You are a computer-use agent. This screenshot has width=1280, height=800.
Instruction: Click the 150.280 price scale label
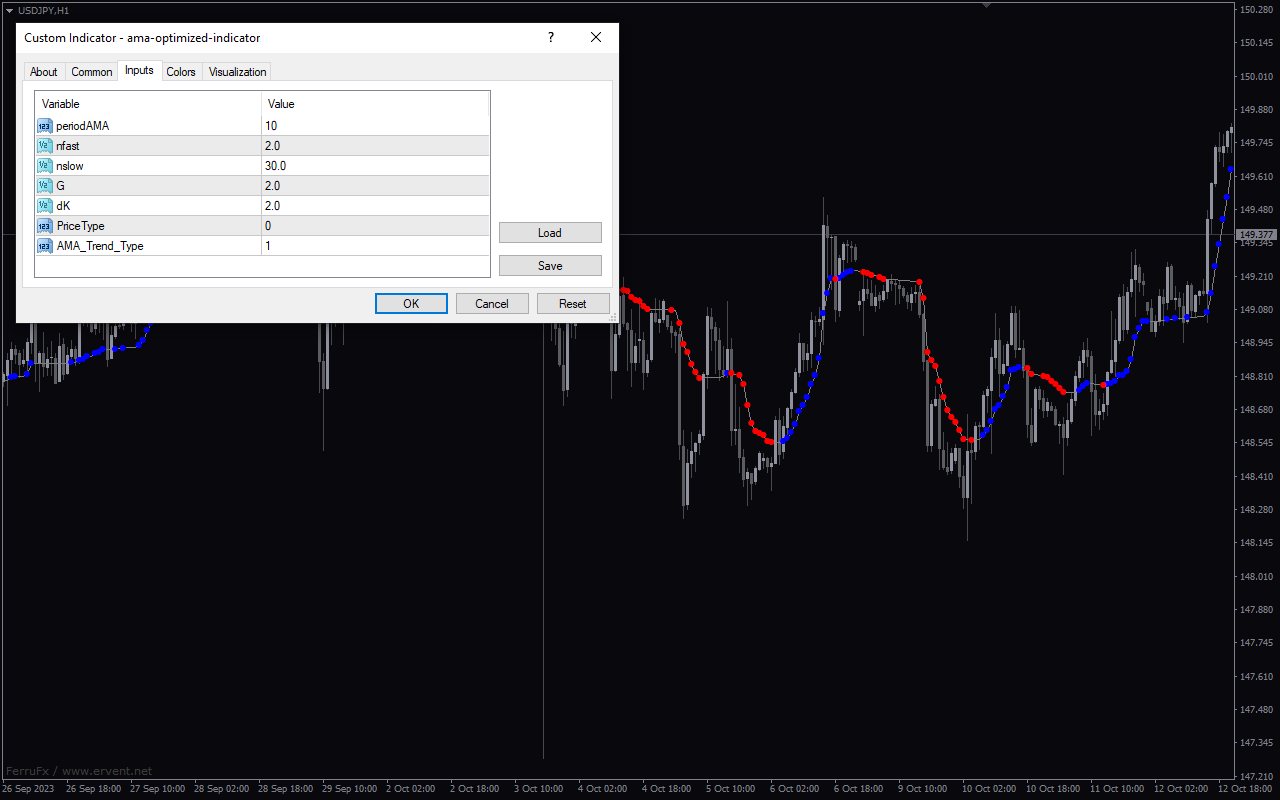(x=1256, y=10)
